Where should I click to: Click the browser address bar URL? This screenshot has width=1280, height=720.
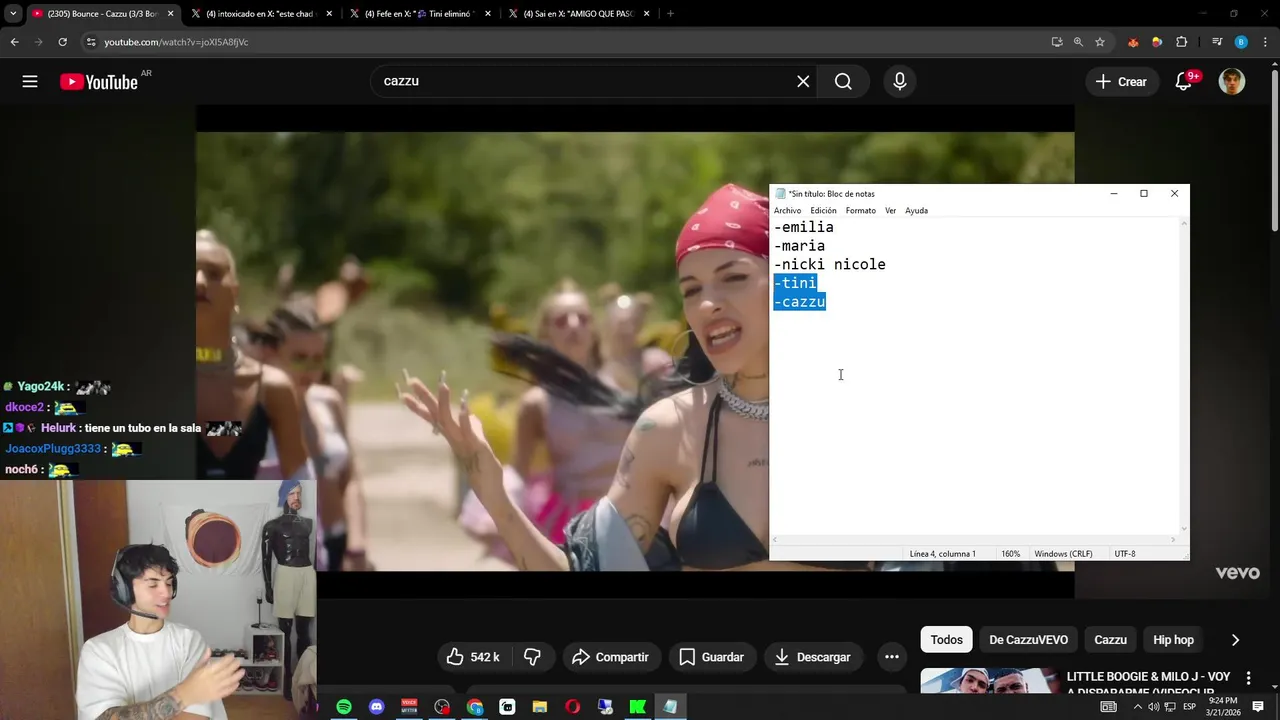[x=176, y=42]
